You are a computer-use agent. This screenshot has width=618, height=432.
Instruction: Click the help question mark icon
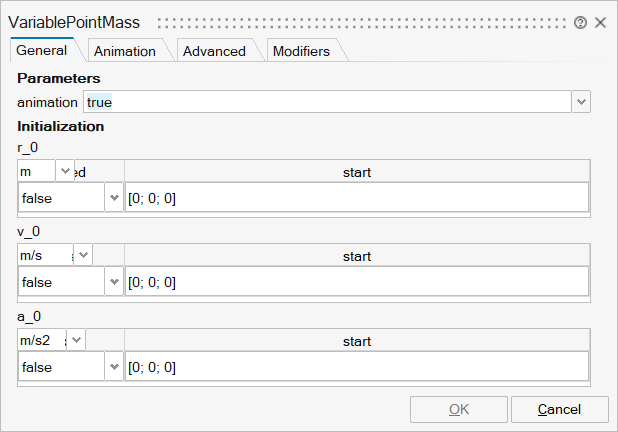(x=580, y=22)
